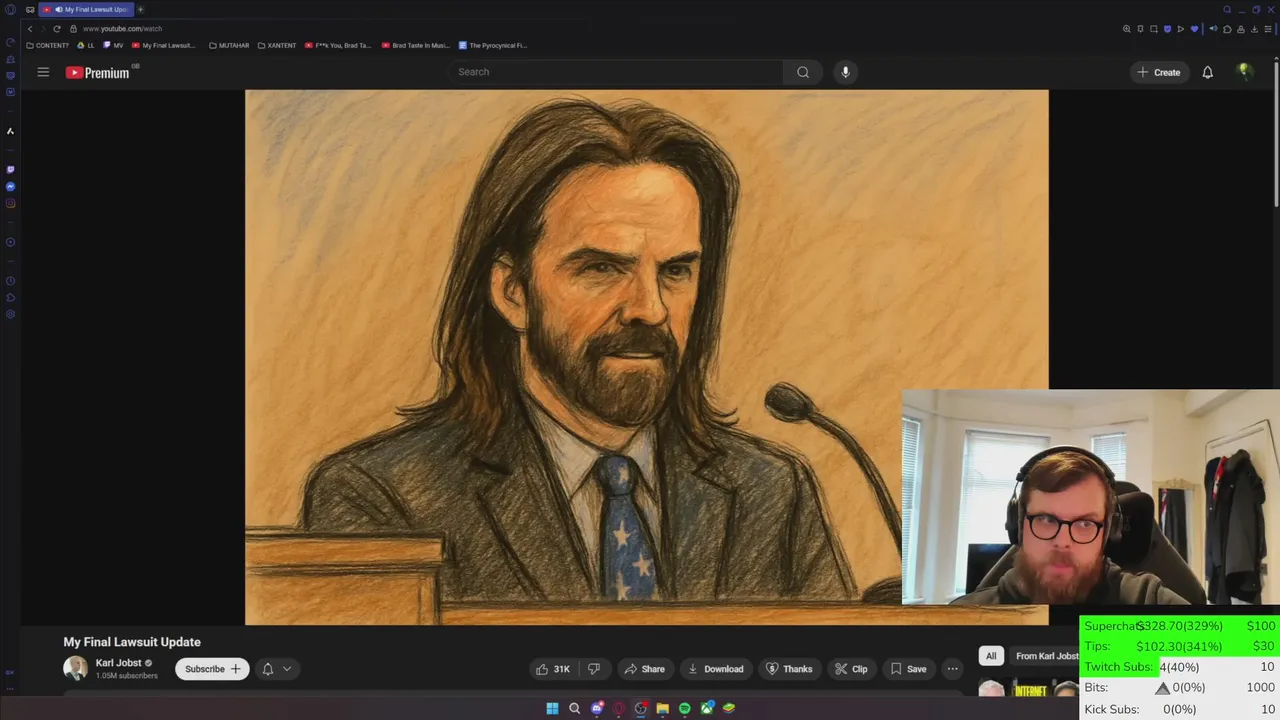Click the Thanks button
This screenshot has width=1280, height=720.
tap(788, 669)
